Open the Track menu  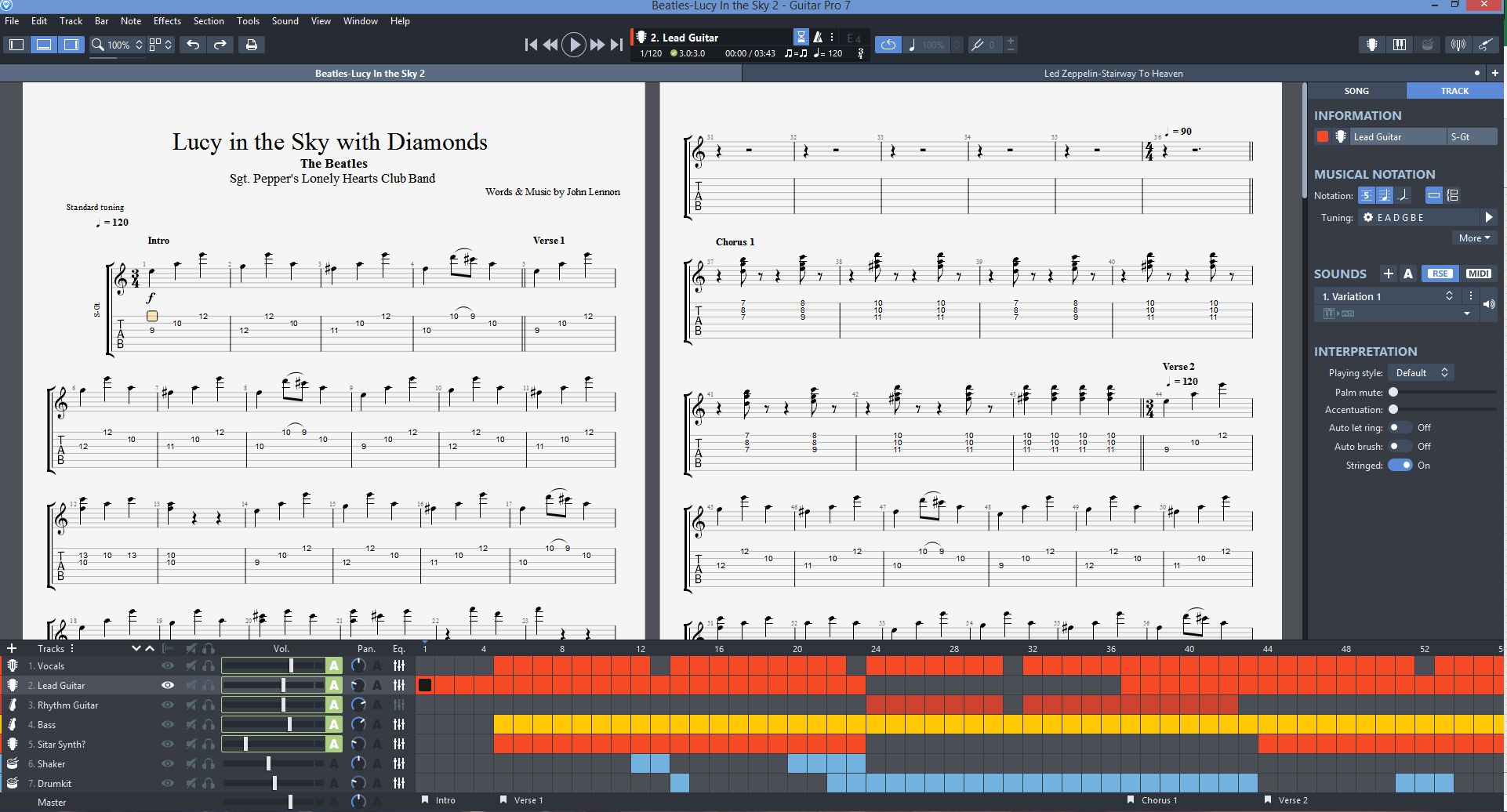(71, 21)
